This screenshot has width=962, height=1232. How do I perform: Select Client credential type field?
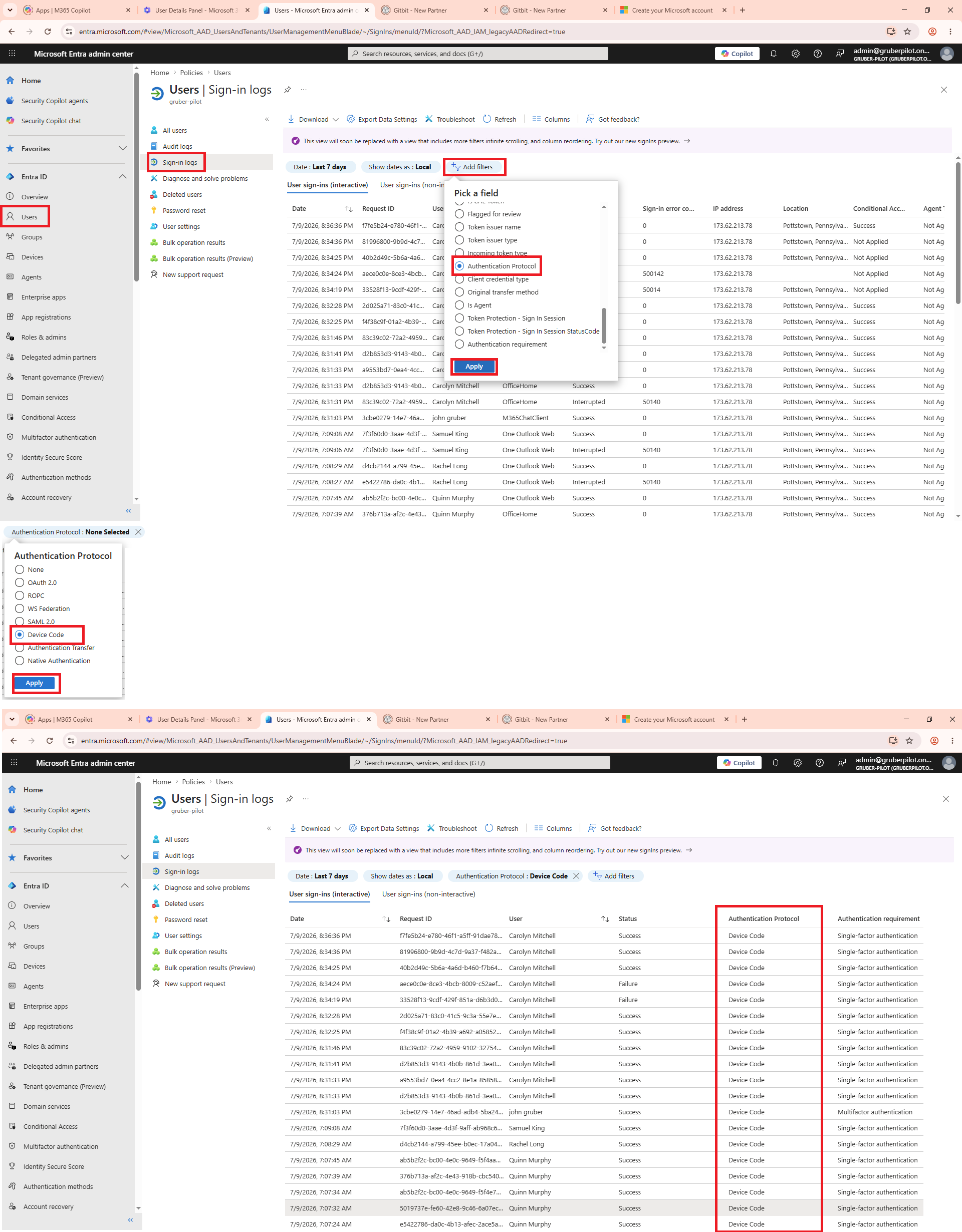[492, 279]
